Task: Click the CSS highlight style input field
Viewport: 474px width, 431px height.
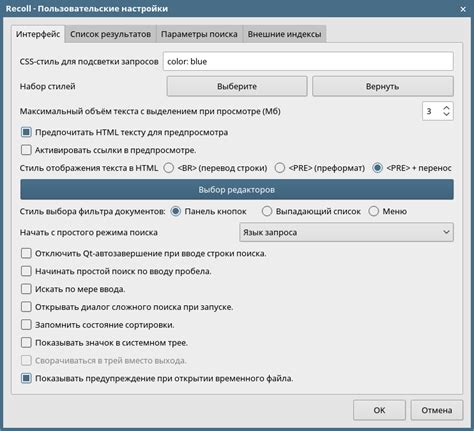Action: 308,61
